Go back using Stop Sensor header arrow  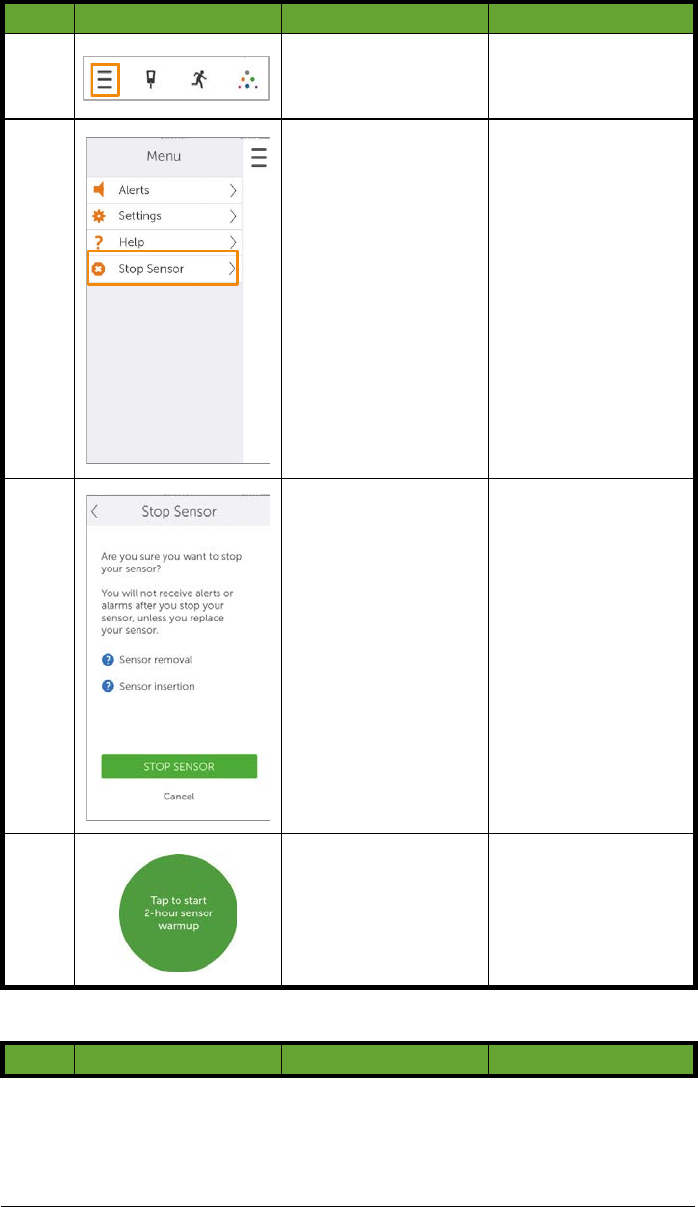[x=95, y=511]
